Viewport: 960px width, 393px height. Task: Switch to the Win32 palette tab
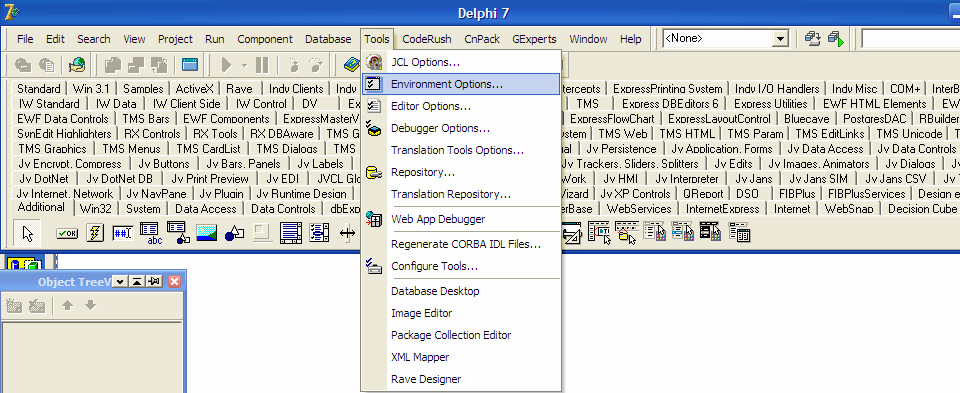96,208
